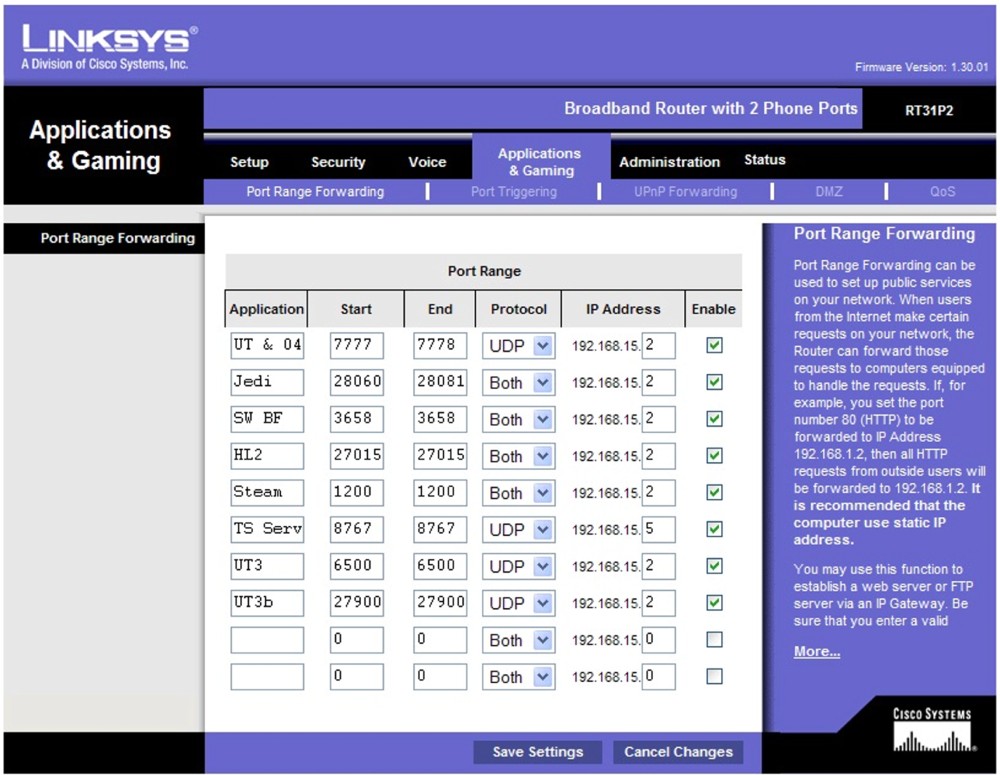Image resolution: width=1000 pixels, height=775 pixels.
Task: Click the Steam application name field
Action: (267, 493)
